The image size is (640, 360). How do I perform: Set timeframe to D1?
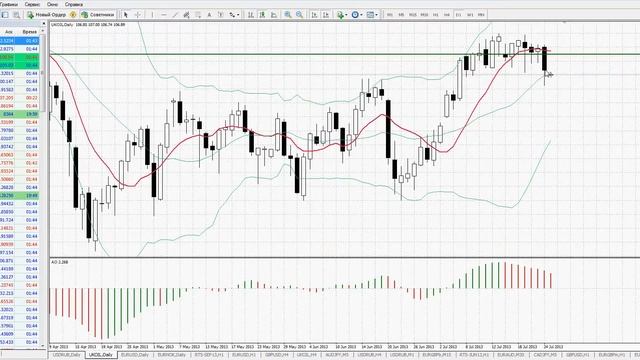tap(458, 15)
